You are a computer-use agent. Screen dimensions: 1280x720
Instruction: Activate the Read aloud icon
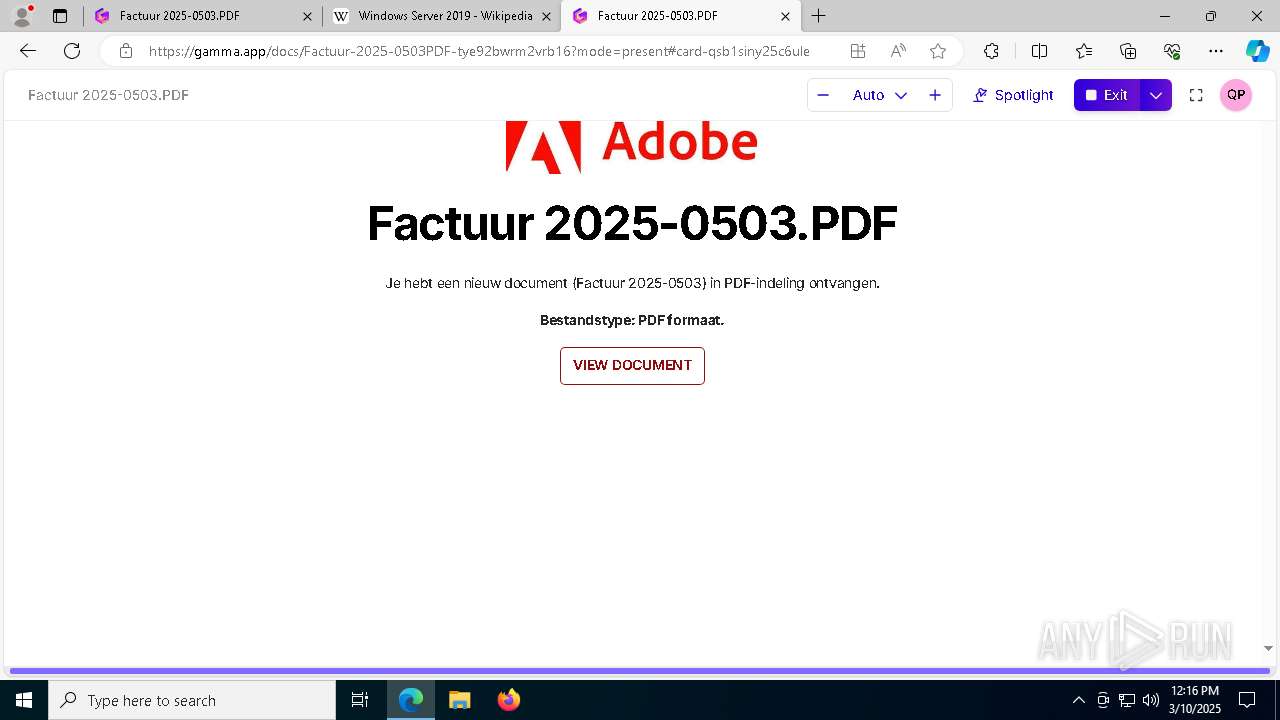click(x=898, y=51)
